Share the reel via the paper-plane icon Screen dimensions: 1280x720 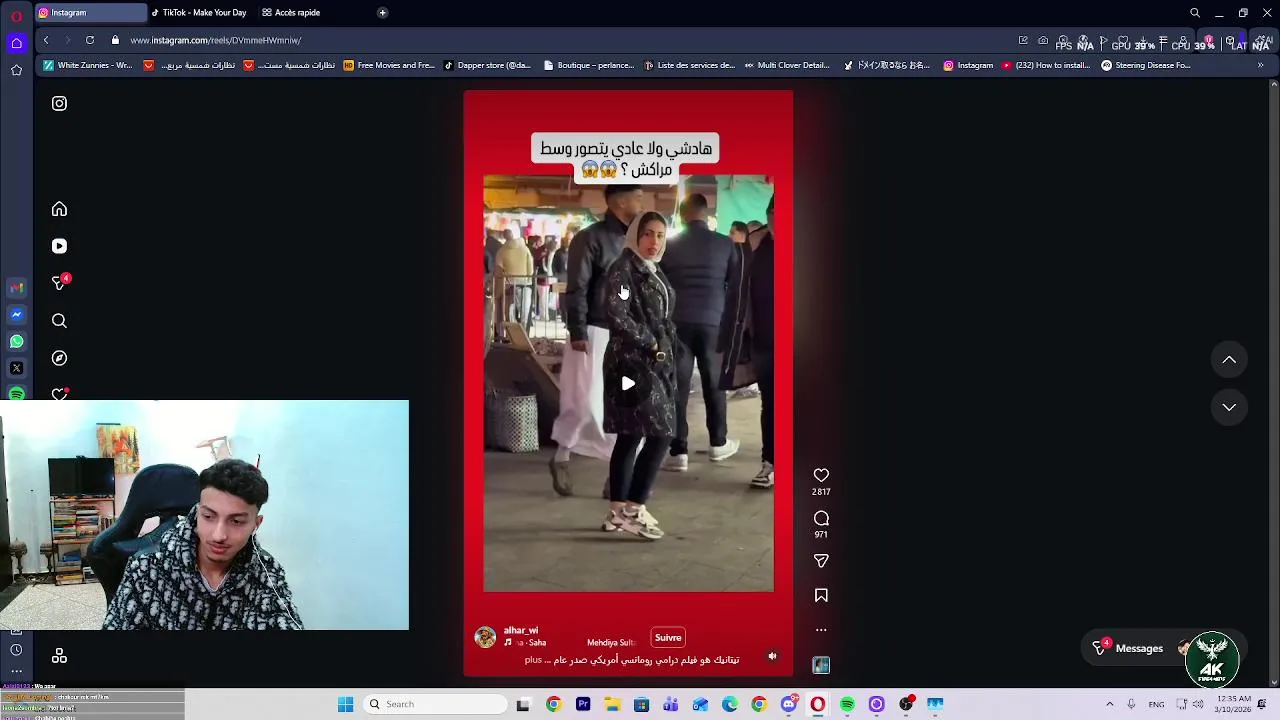821,561
